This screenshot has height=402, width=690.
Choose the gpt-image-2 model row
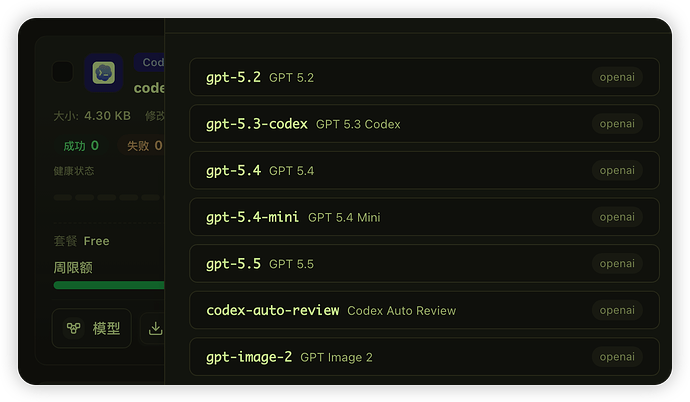(424, 357)
